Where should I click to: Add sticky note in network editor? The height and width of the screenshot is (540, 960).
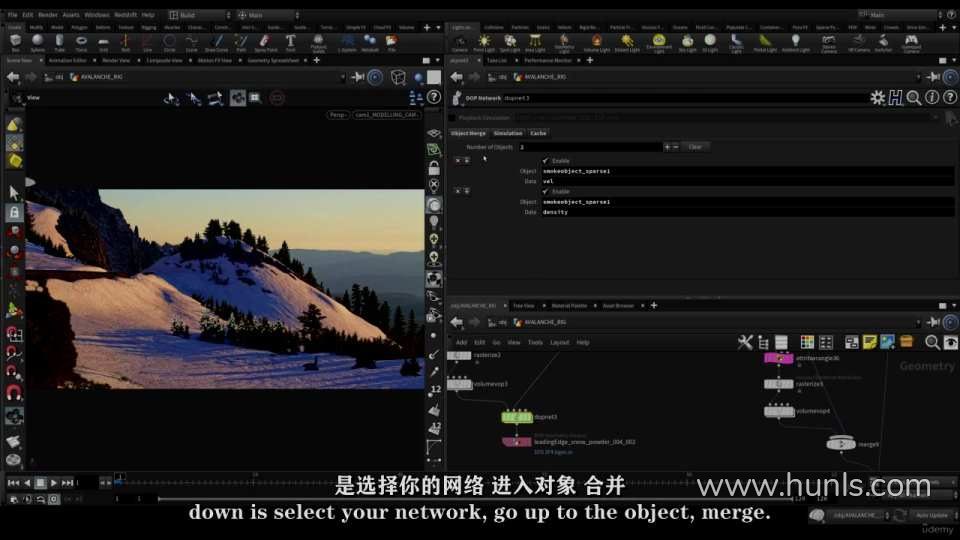coord(869,342)
